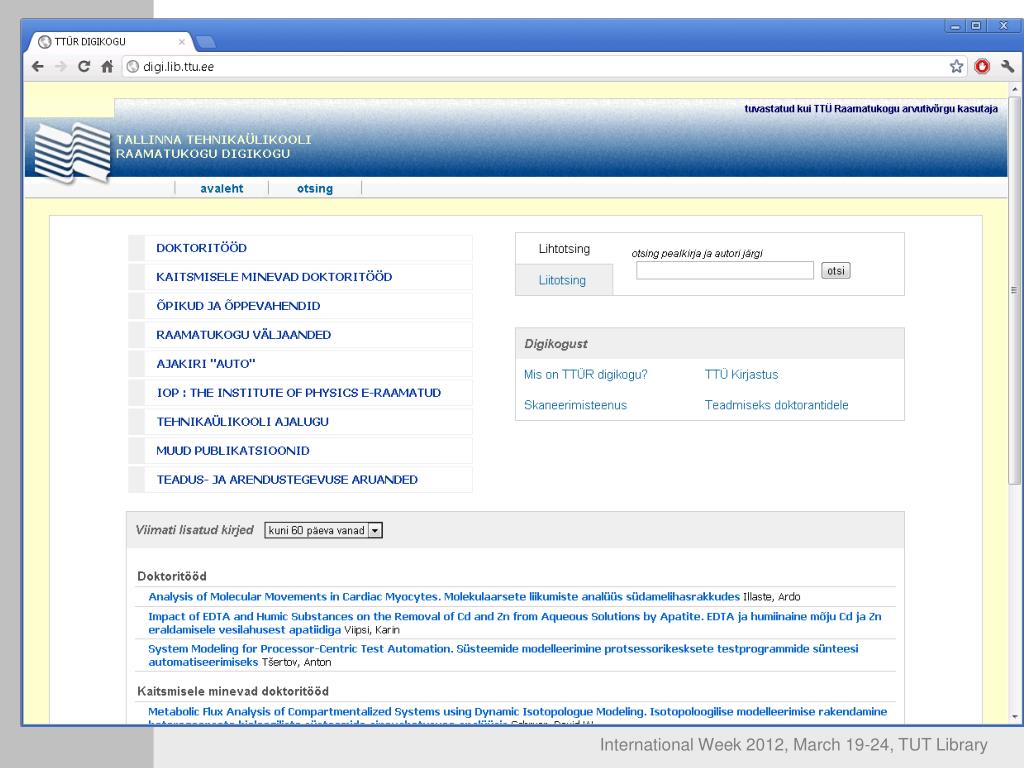Screen dimensions: 1024x768
Task: Click the browser Back arrow
Action: [x=38, y=67]
